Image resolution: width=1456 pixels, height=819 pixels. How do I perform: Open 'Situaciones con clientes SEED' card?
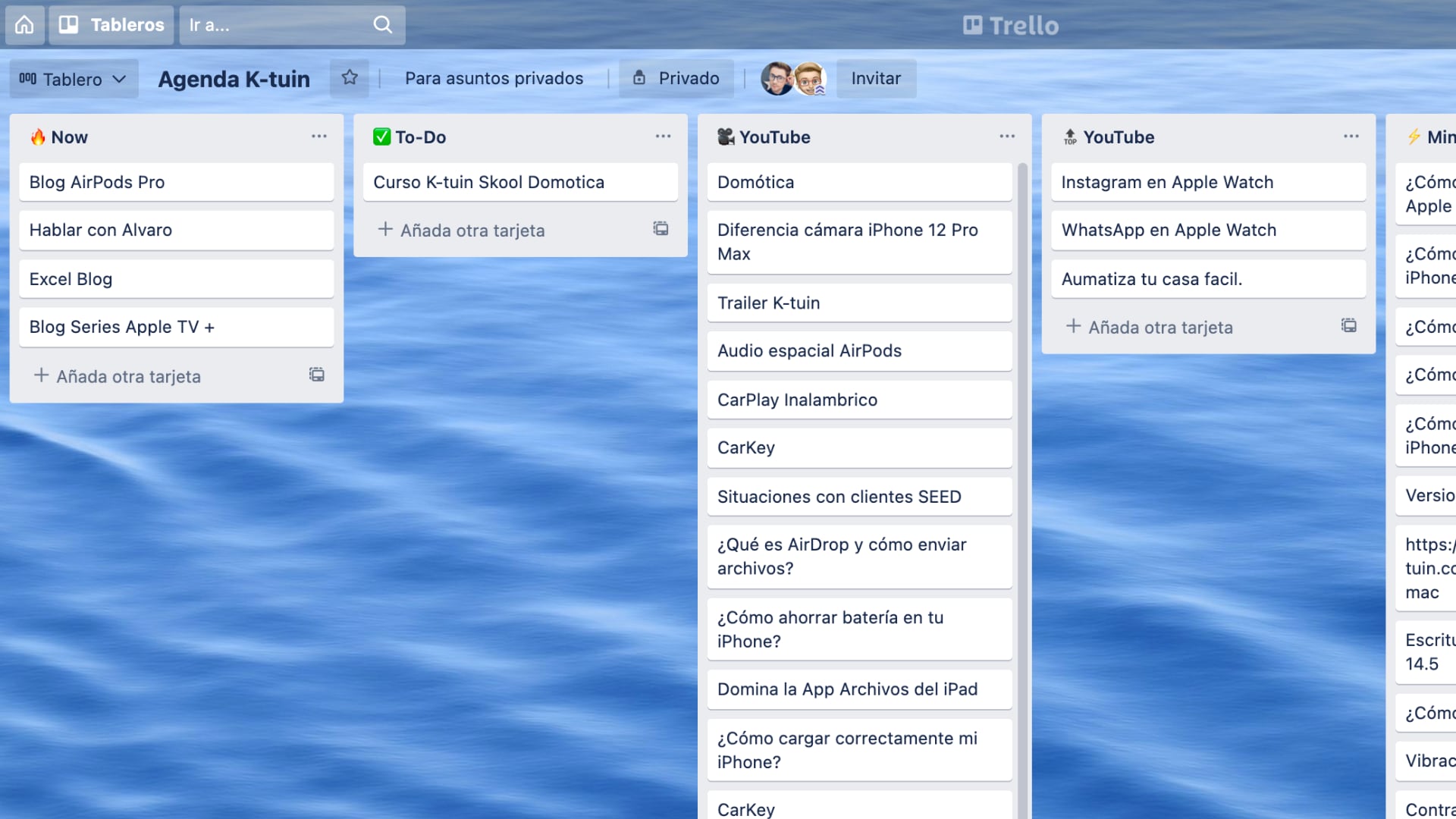tap(859, 497)
